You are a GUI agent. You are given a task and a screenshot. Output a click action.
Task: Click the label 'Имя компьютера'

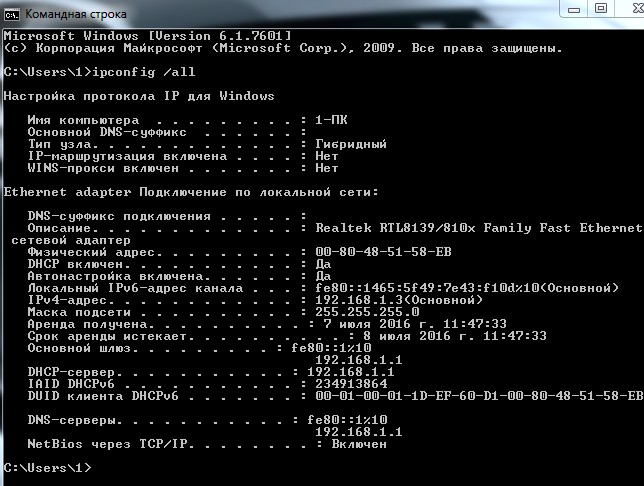click(x=83, y=120)
